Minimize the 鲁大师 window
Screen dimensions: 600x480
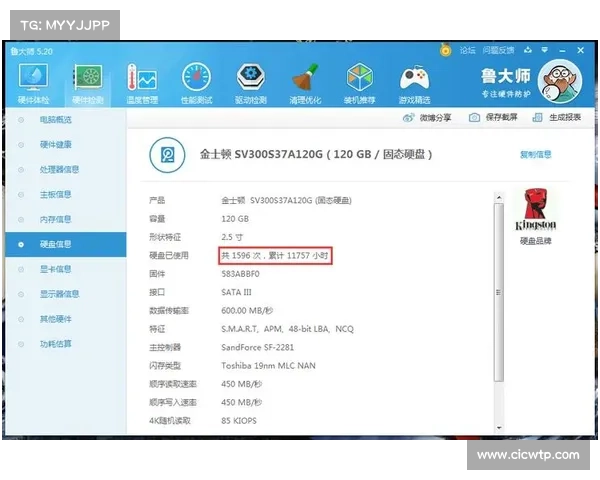pos(562,51)
